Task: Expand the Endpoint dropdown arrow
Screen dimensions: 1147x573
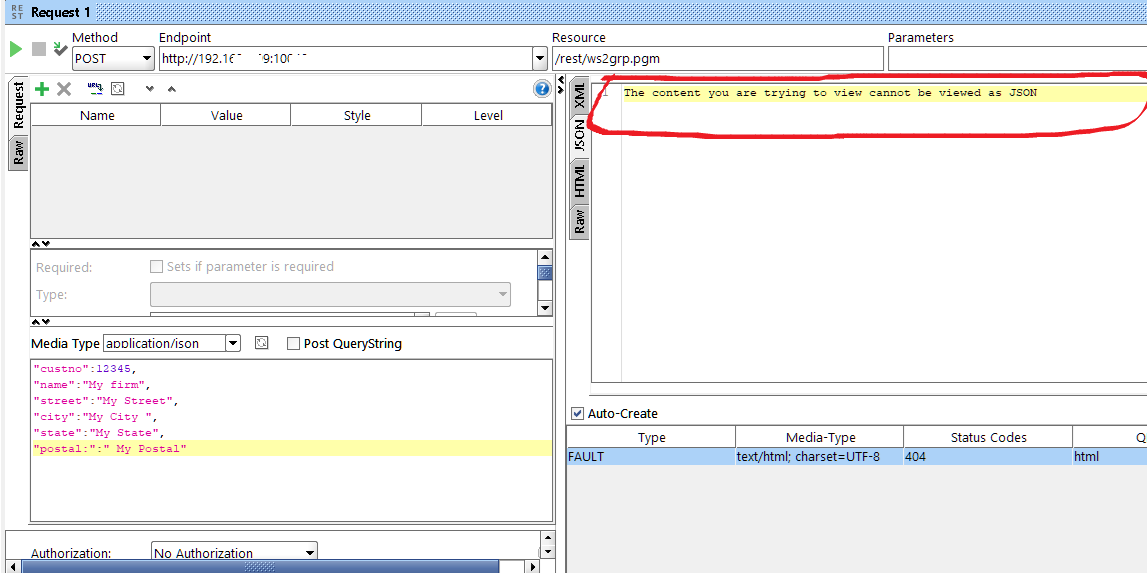Action: point(540,58)
